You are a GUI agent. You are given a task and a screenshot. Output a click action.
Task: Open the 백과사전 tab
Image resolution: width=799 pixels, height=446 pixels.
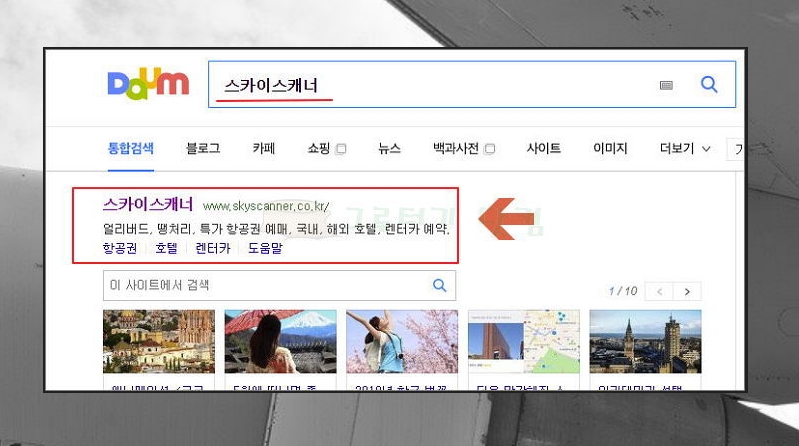pyautogui.click(x=456, y=148)
